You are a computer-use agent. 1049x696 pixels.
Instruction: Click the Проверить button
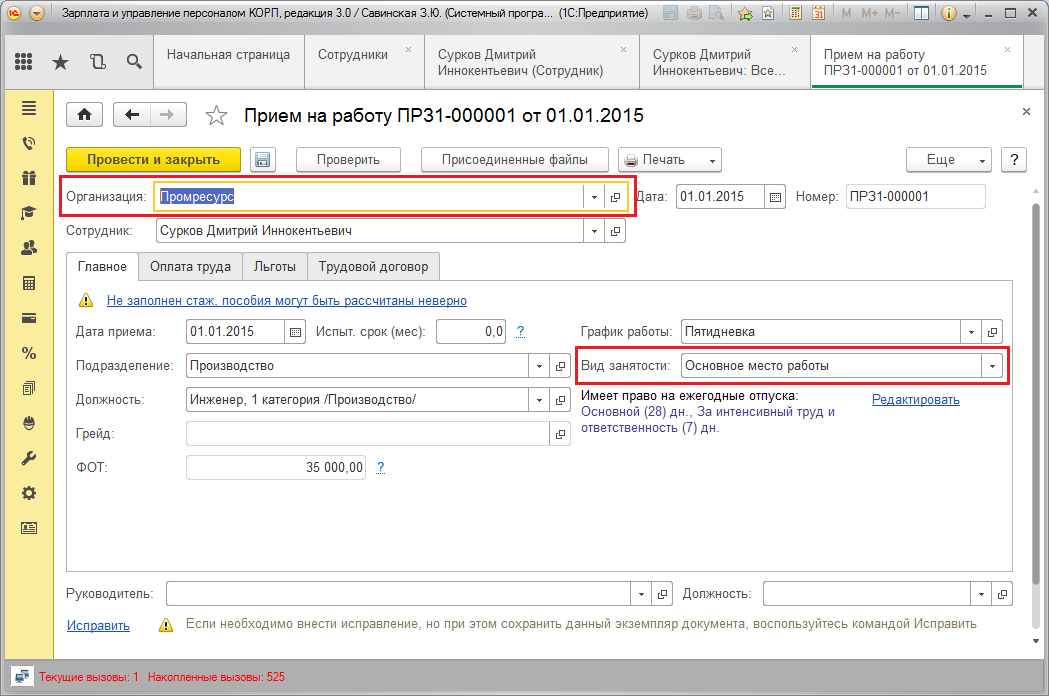[x=349, y=160]
